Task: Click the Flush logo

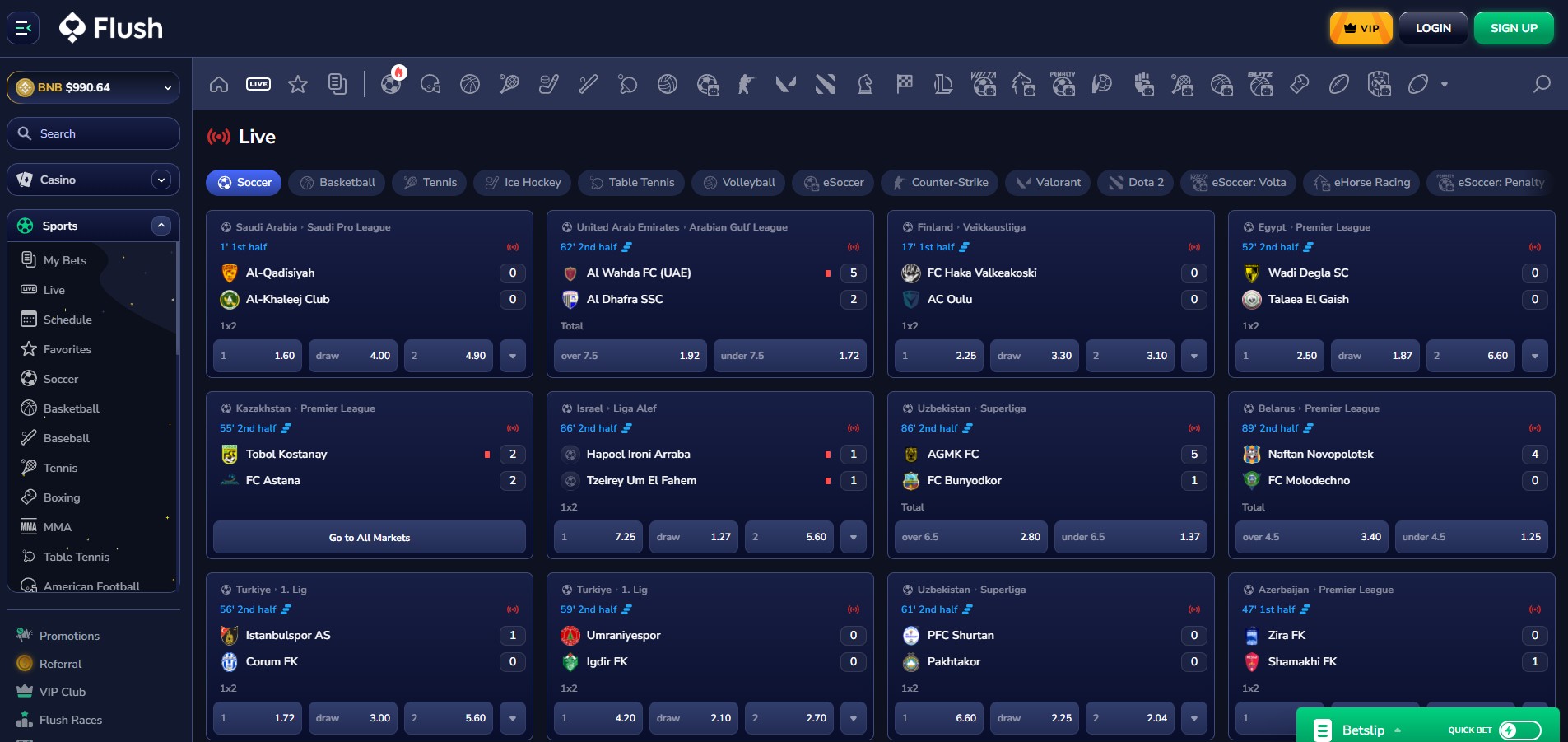Action: click(x=111, y=28)
